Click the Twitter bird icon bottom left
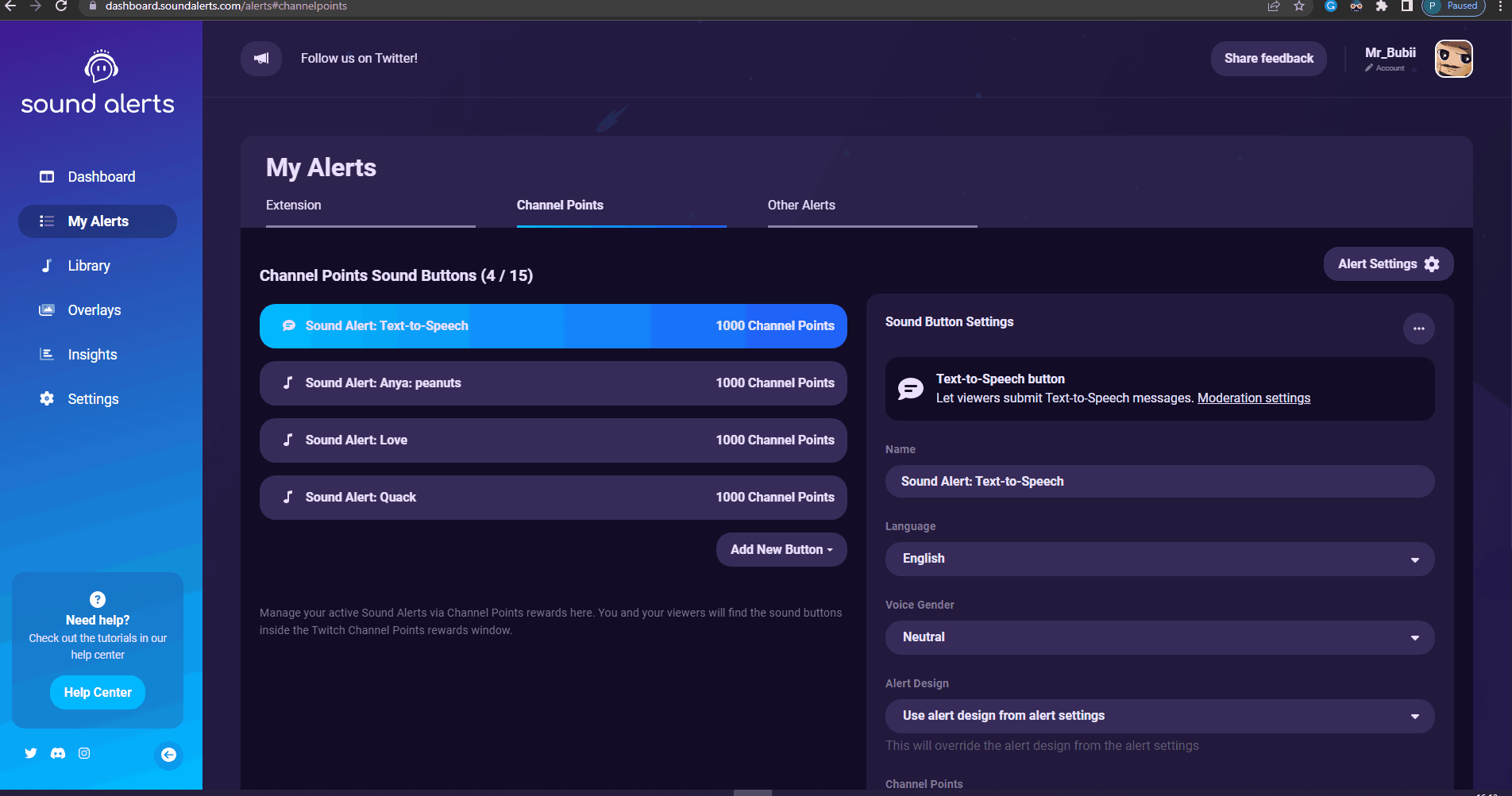The image size is (1512, 796). pyautogui.click(x=31, y=753)
